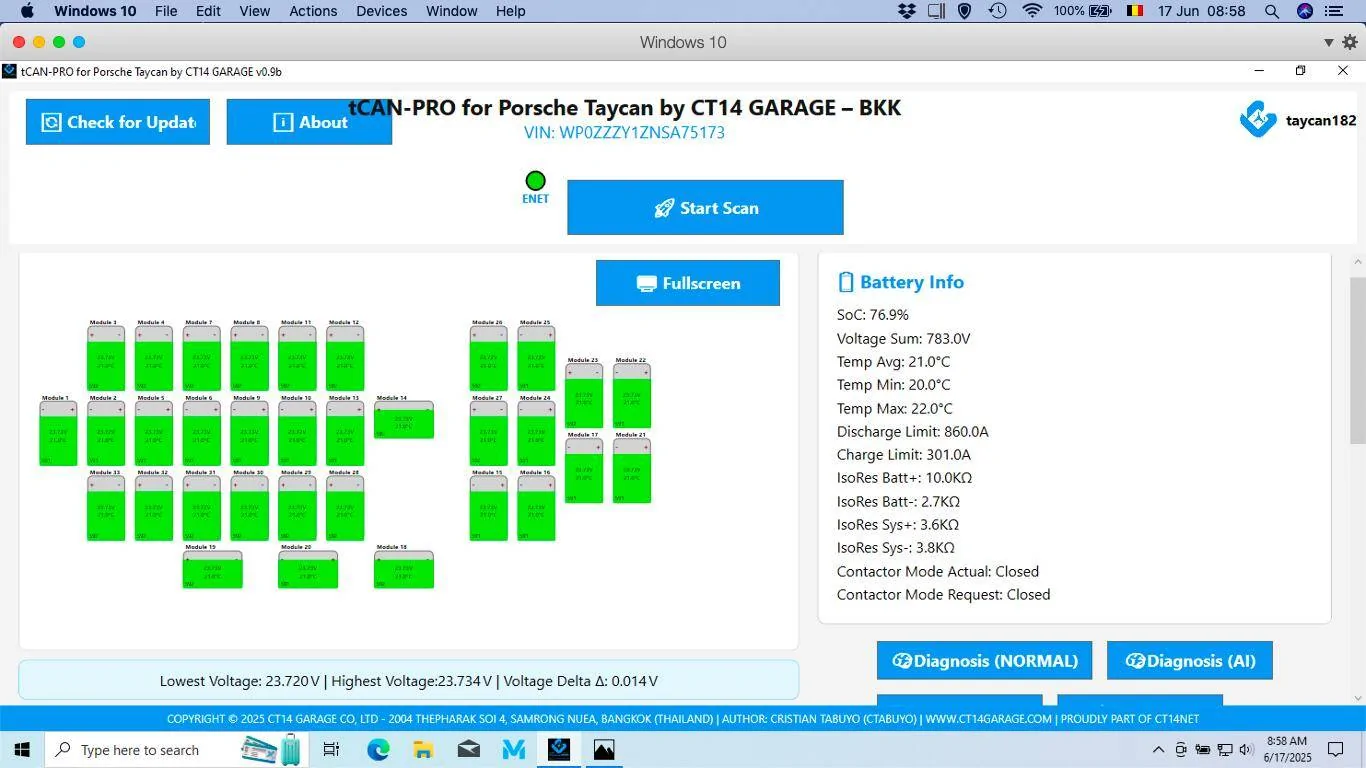The image size is (1366, 768).
Task: Select Module 20 battery cell
Action: tap(308, 570)
